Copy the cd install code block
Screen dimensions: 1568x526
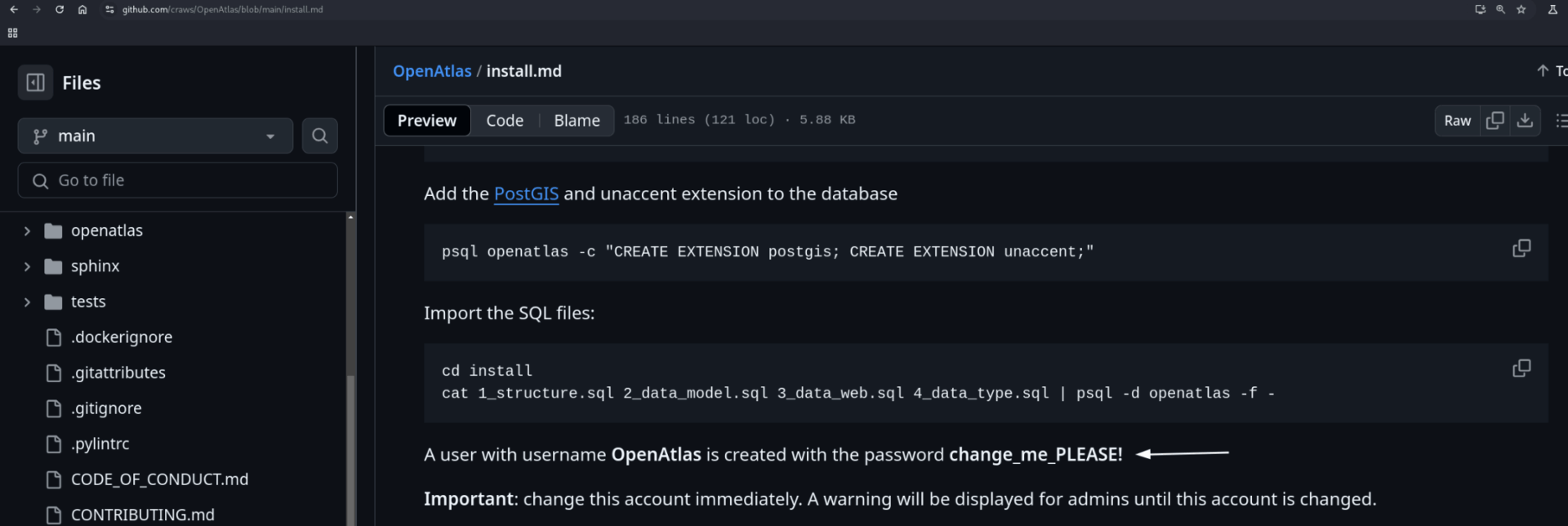[x=1521, y=368]
